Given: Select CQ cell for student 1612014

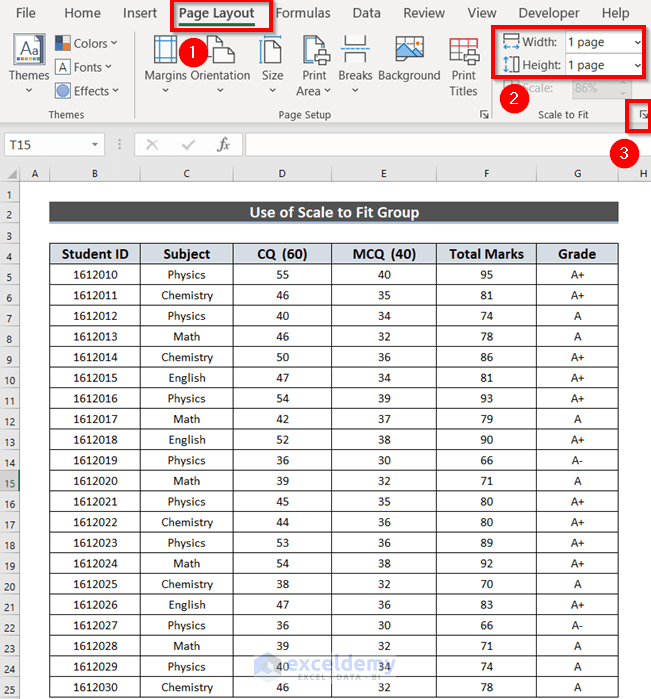Looking at the screenshot, I should (282, 357).
